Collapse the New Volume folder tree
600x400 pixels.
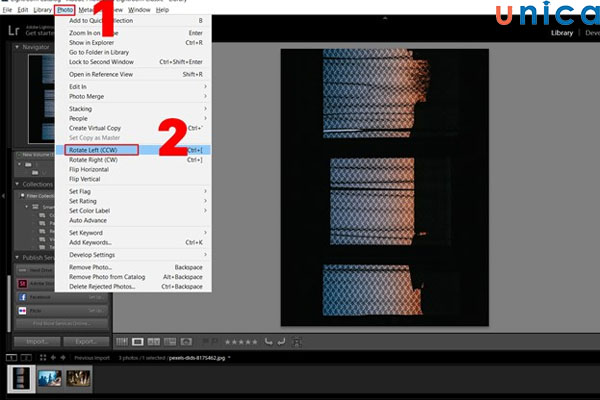coord(20,164)
